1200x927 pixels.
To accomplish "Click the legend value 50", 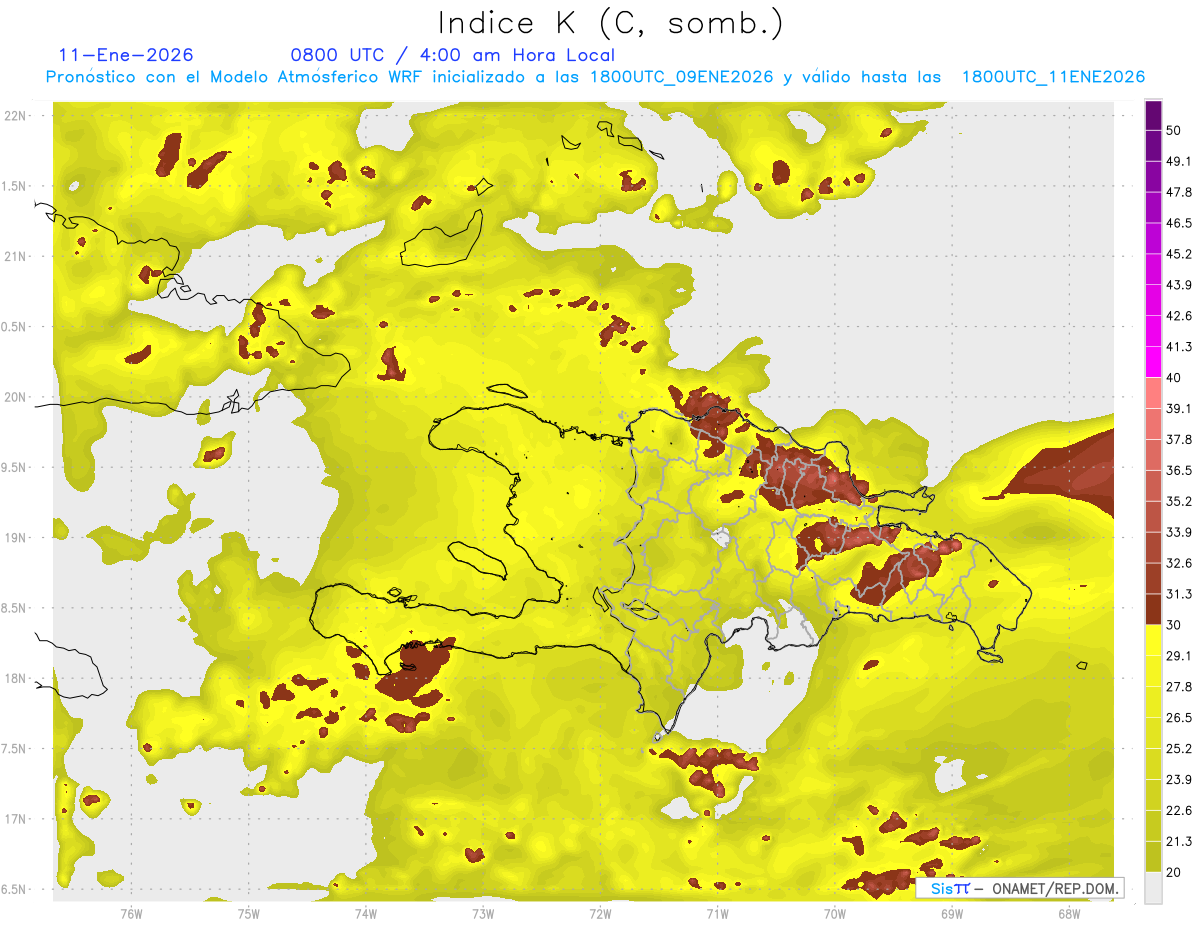I will coord(1174,130).
